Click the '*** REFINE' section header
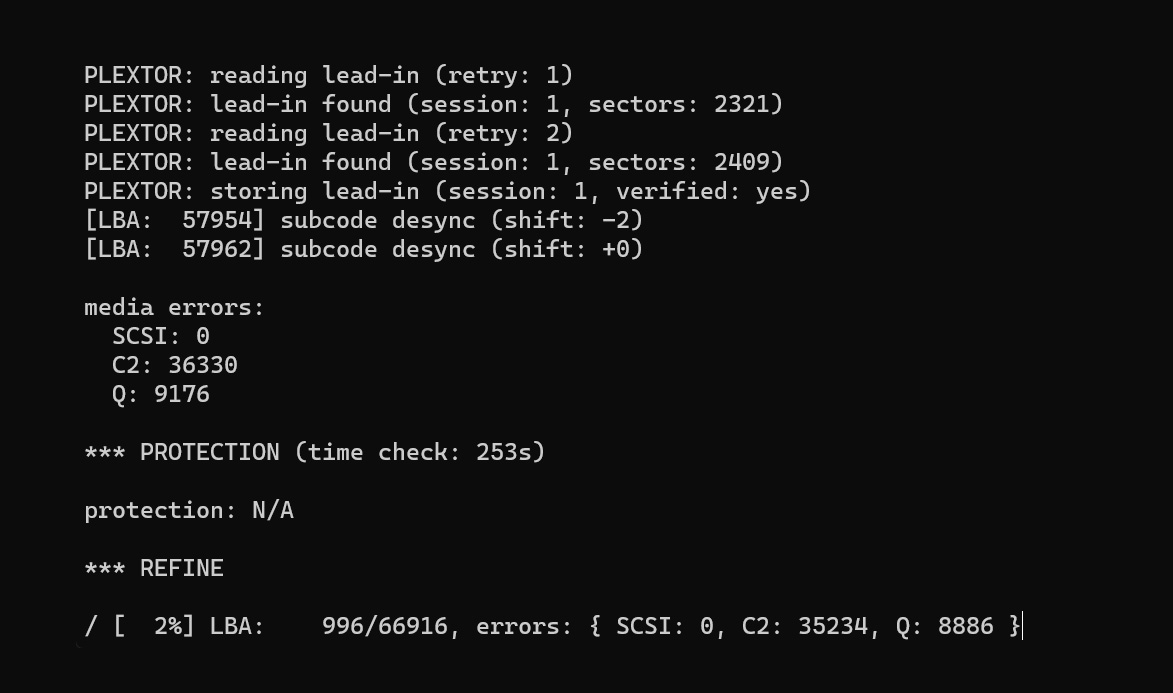Viewport: 1173px width, 693px height. click(x=154, y=568)
